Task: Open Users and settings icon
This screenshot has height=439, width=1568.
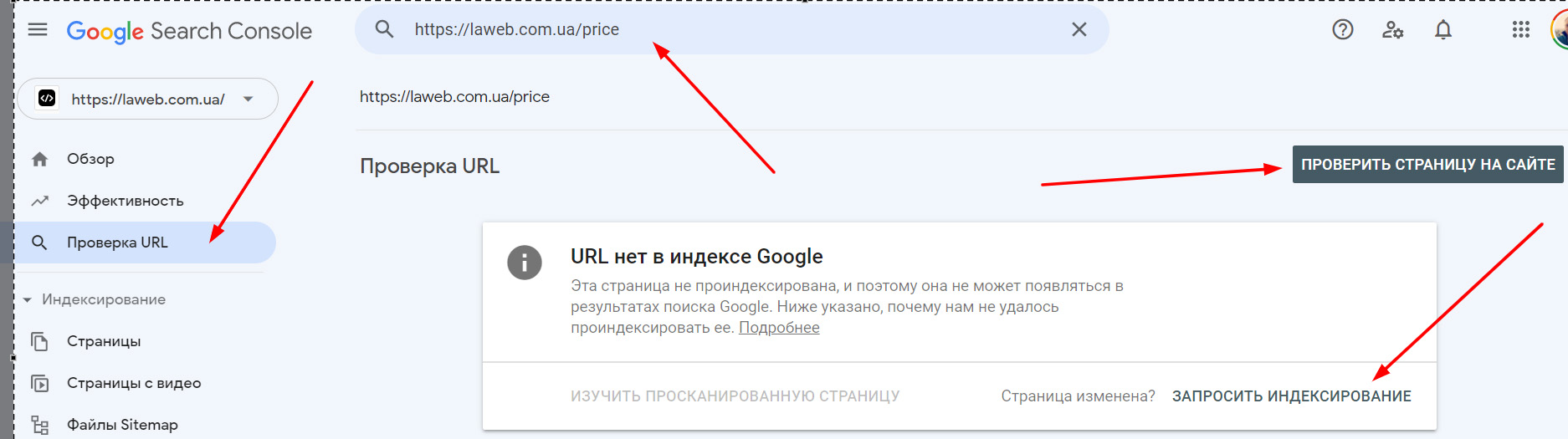Action: 1393,30
